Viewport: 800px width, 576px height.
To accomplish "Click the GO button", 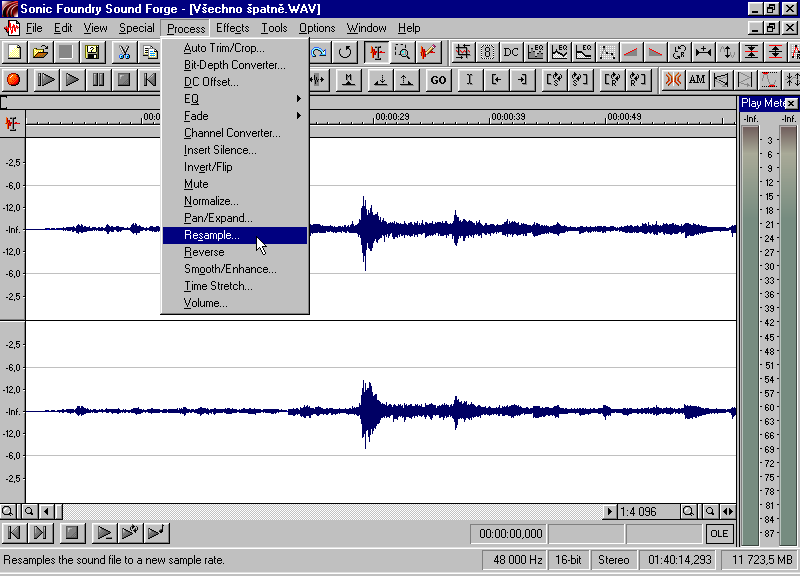I will coord(438,80).
